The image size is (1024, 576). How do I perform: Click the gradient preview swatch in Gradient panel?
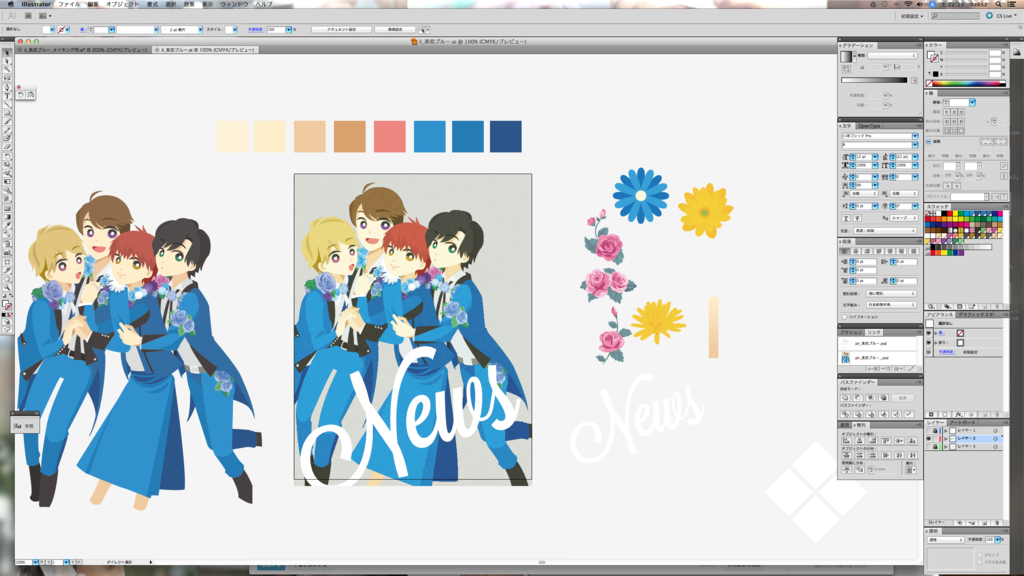(x=846, y=57)
